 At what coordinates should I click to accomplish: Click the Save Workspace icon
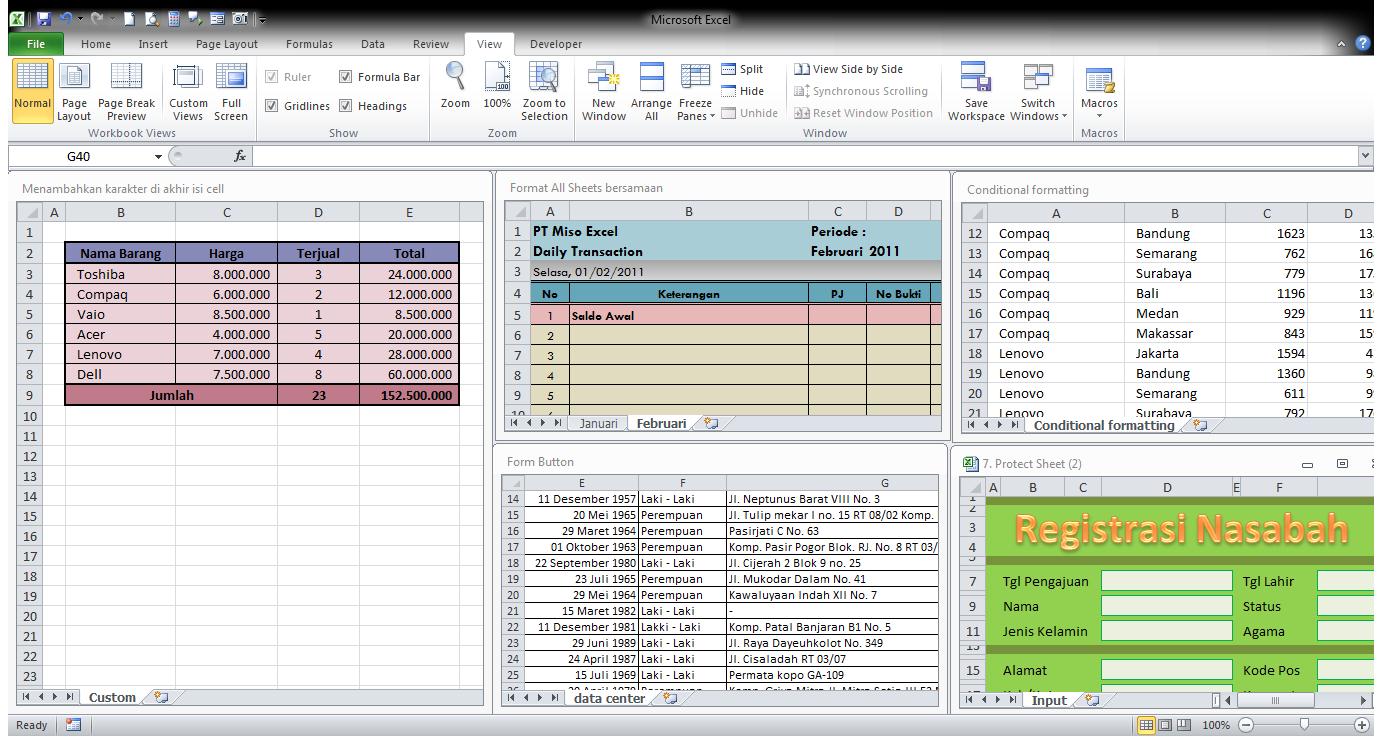(x=975, y=90)
